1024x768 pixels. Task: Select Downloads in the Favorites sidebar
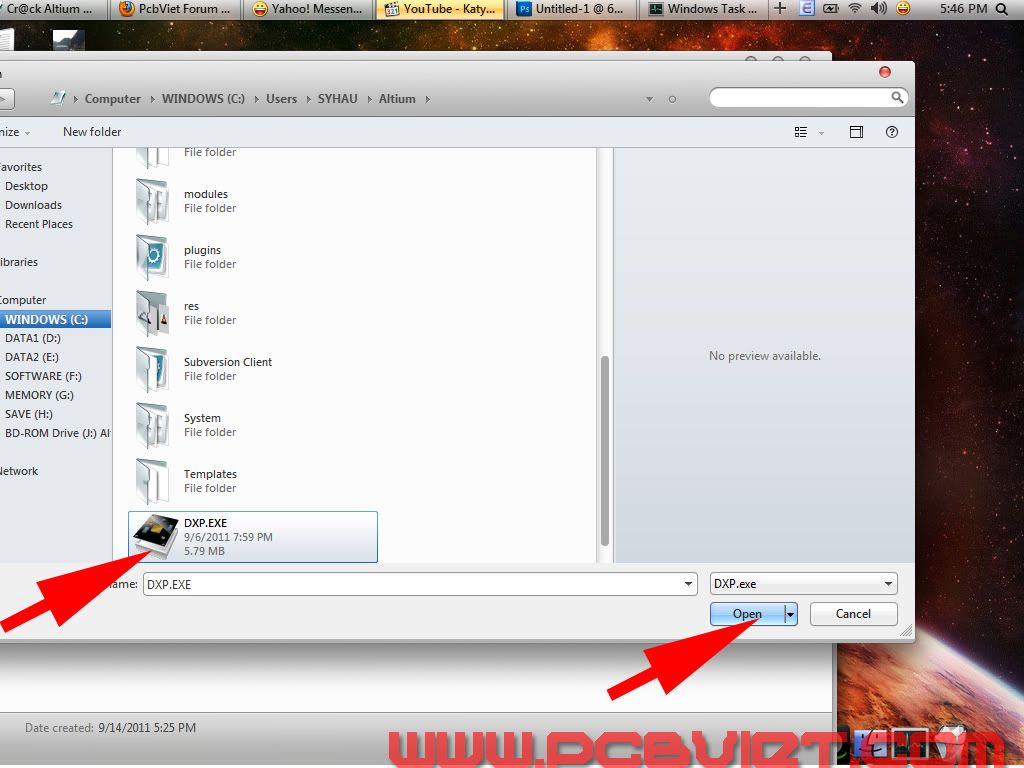coord(33,205)
